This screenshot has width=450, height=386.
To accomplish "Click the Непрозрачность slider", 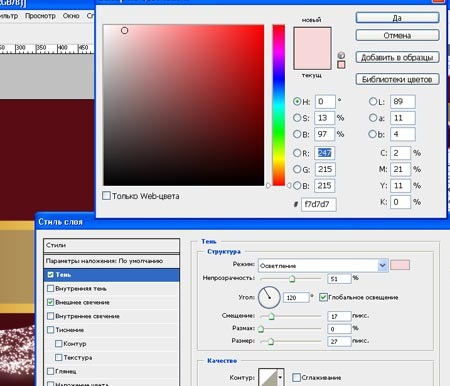I will 291,278.
